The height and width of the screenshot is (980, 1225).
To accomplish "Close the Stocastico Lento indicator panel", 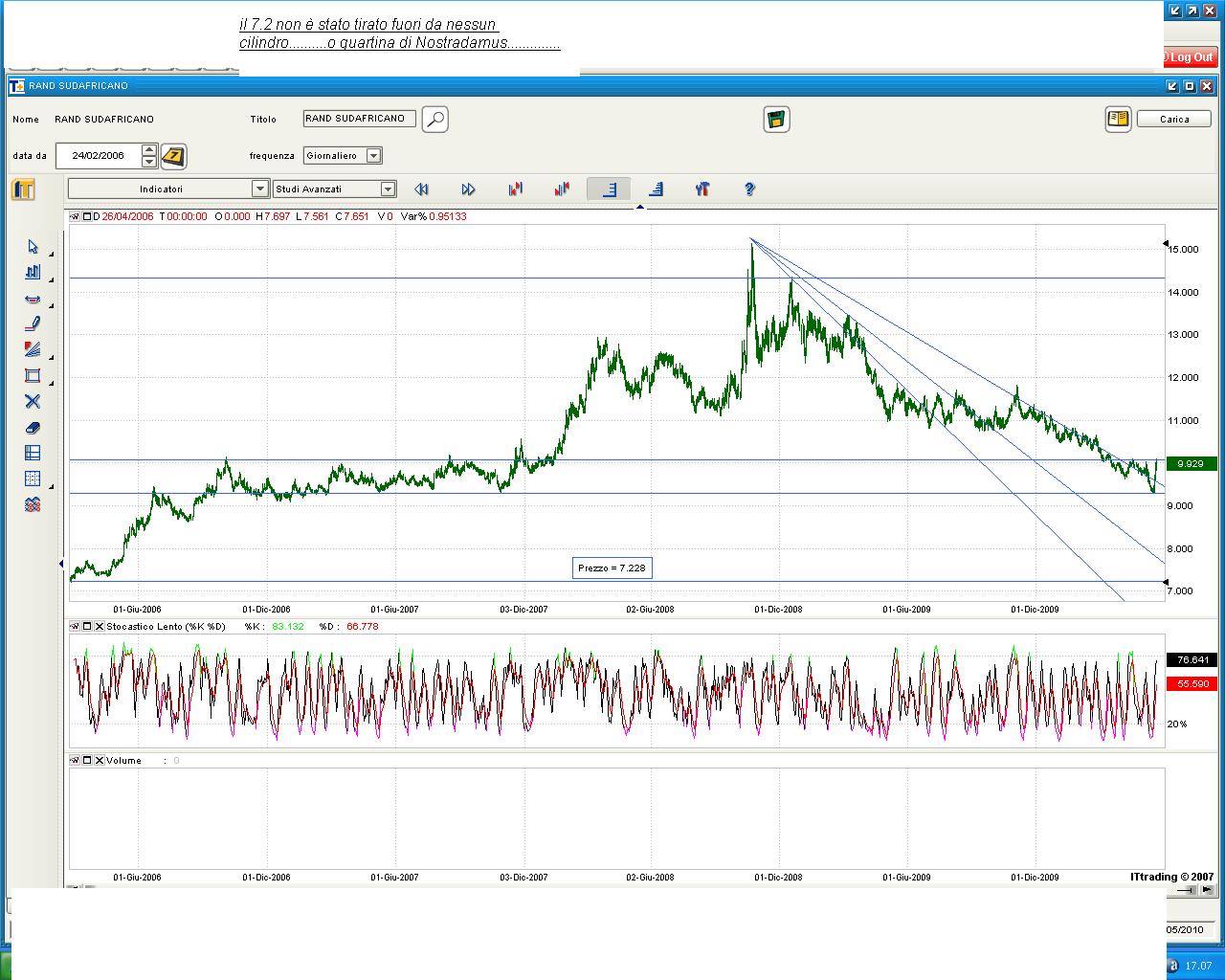I will pos(99,626).
